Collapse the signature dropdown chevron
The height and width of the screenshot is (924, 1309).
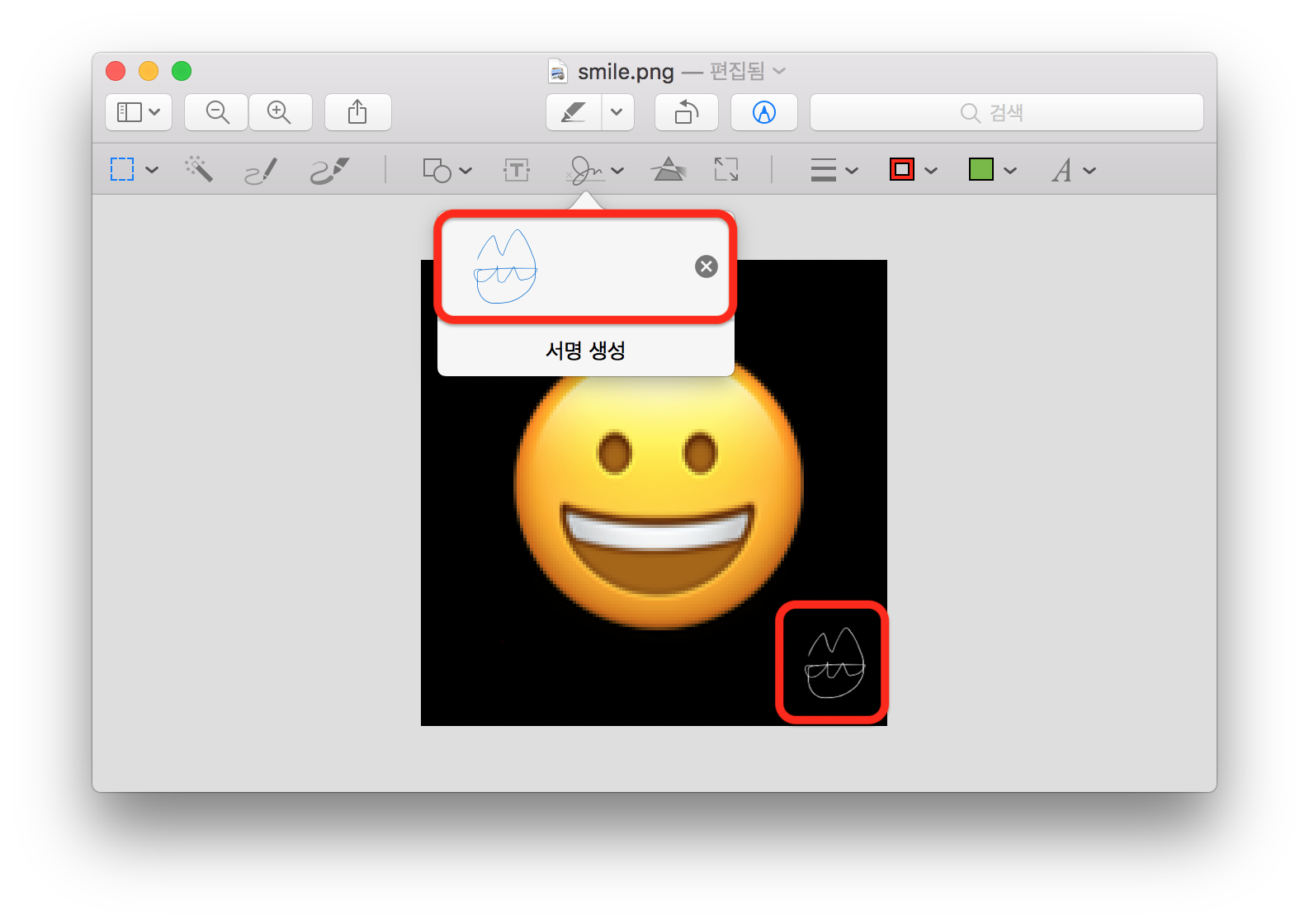tap(617, 171)
